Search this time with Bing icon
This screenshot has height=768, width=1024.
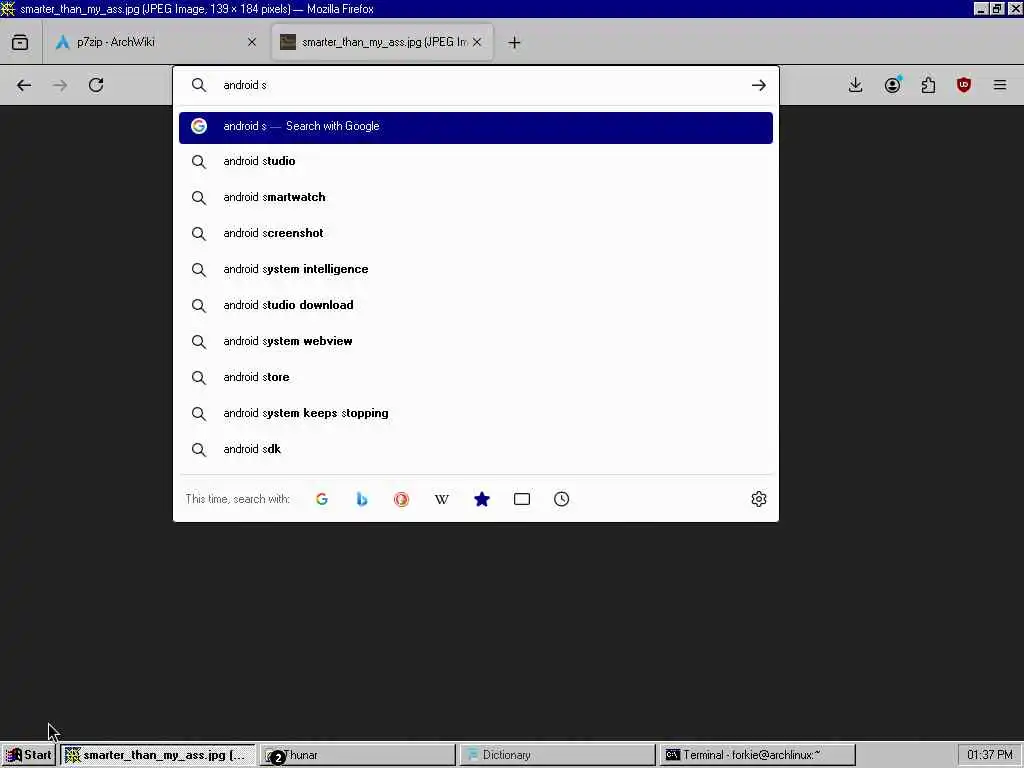(362, 499)
